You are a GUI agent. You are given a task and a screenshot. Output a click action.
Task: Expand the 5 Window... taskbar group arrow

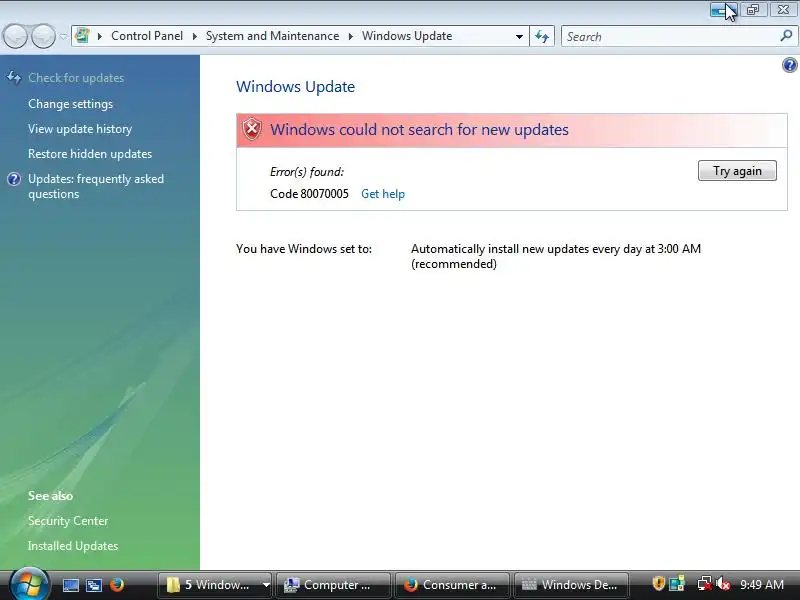click(x=266, y=585)
